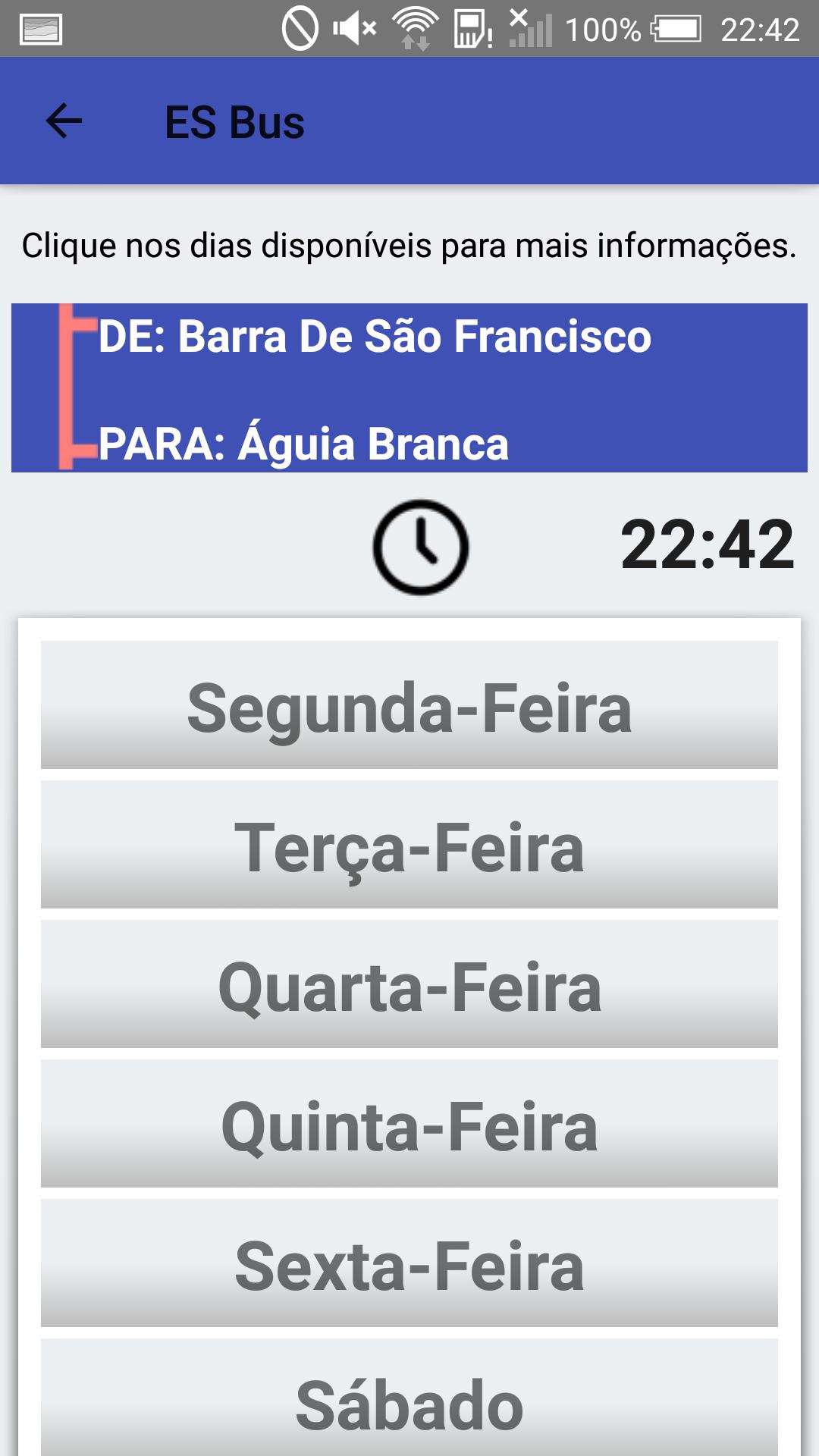The width and height of the screenshot is (819, 1456).
Task: Tap the destination Águia Branca
Action: (x=303, y=444)
